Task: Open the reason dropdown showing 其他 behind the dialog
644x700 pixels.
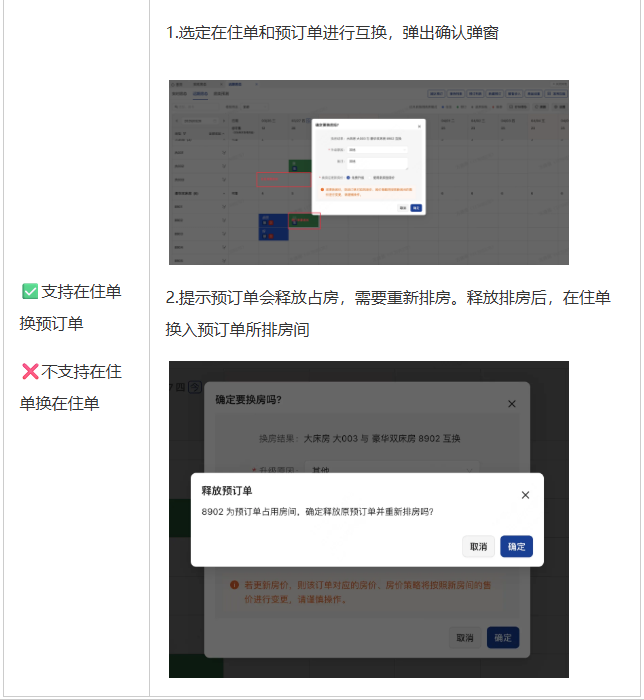Action: [x=392, y=468]
